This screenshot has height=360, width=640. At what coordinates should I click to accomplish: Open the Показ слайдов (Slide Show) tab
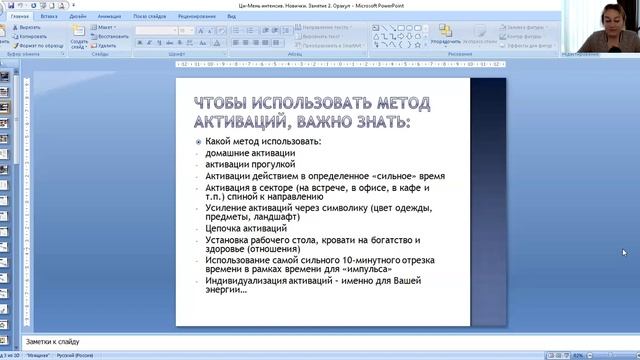coord(149,16)
